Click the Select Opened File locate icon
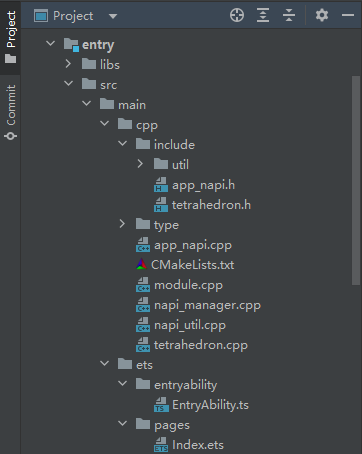This screenshot has height=454, width=362. (237, 15)
